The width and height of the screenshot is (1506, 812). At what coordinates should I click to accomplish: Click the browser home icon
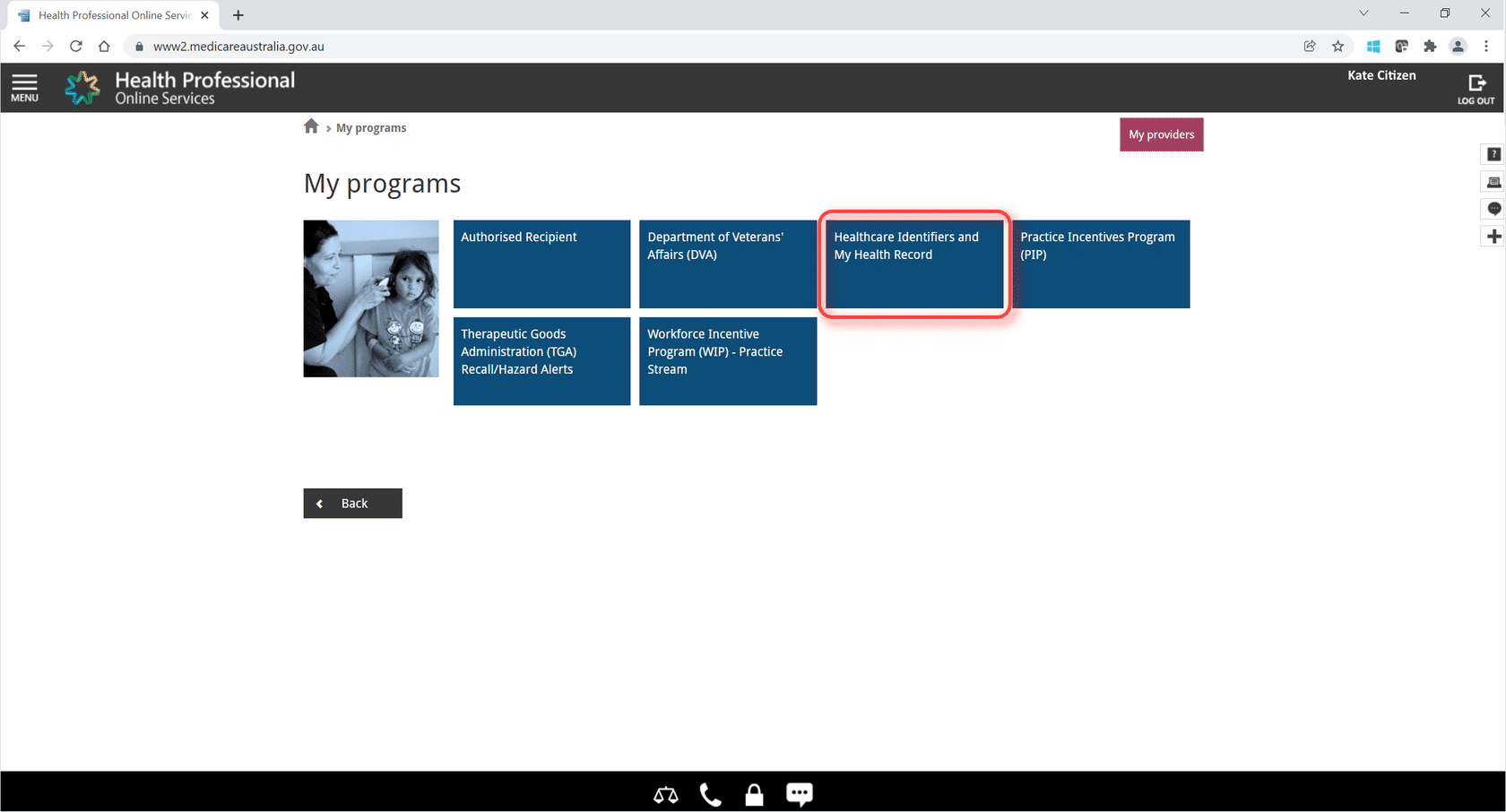104,46
